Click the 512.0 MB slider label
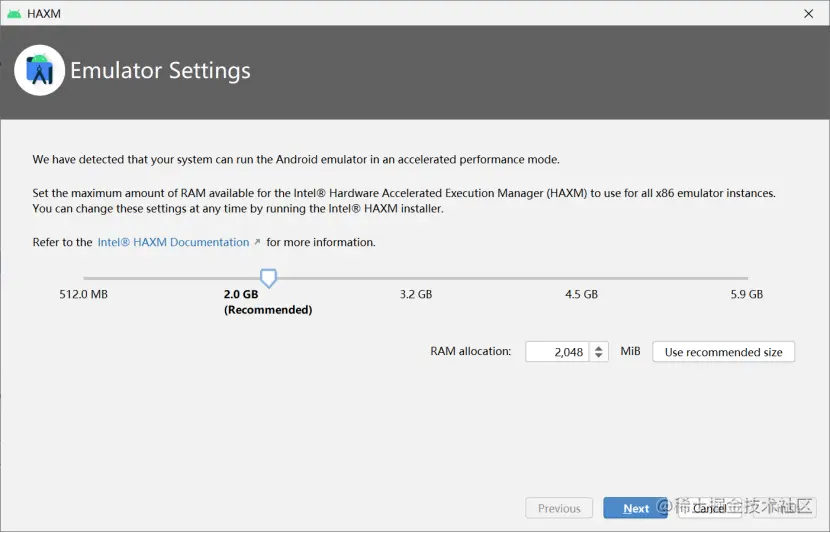 pos(84,294)
